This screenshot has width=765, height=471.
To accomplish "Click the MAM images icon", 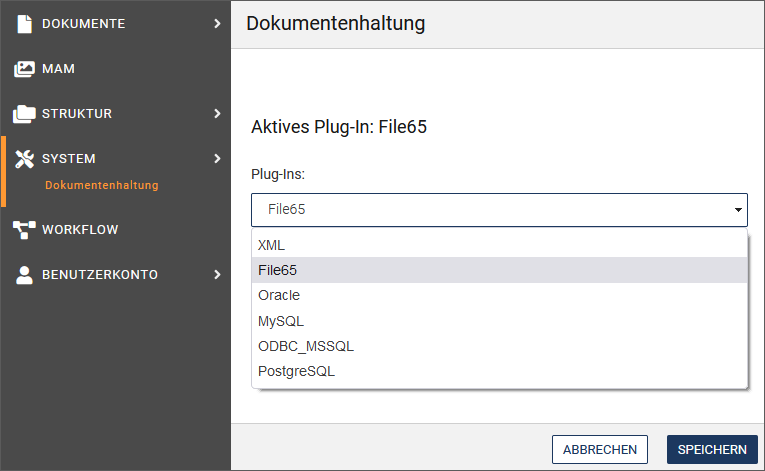I will 24,69.
